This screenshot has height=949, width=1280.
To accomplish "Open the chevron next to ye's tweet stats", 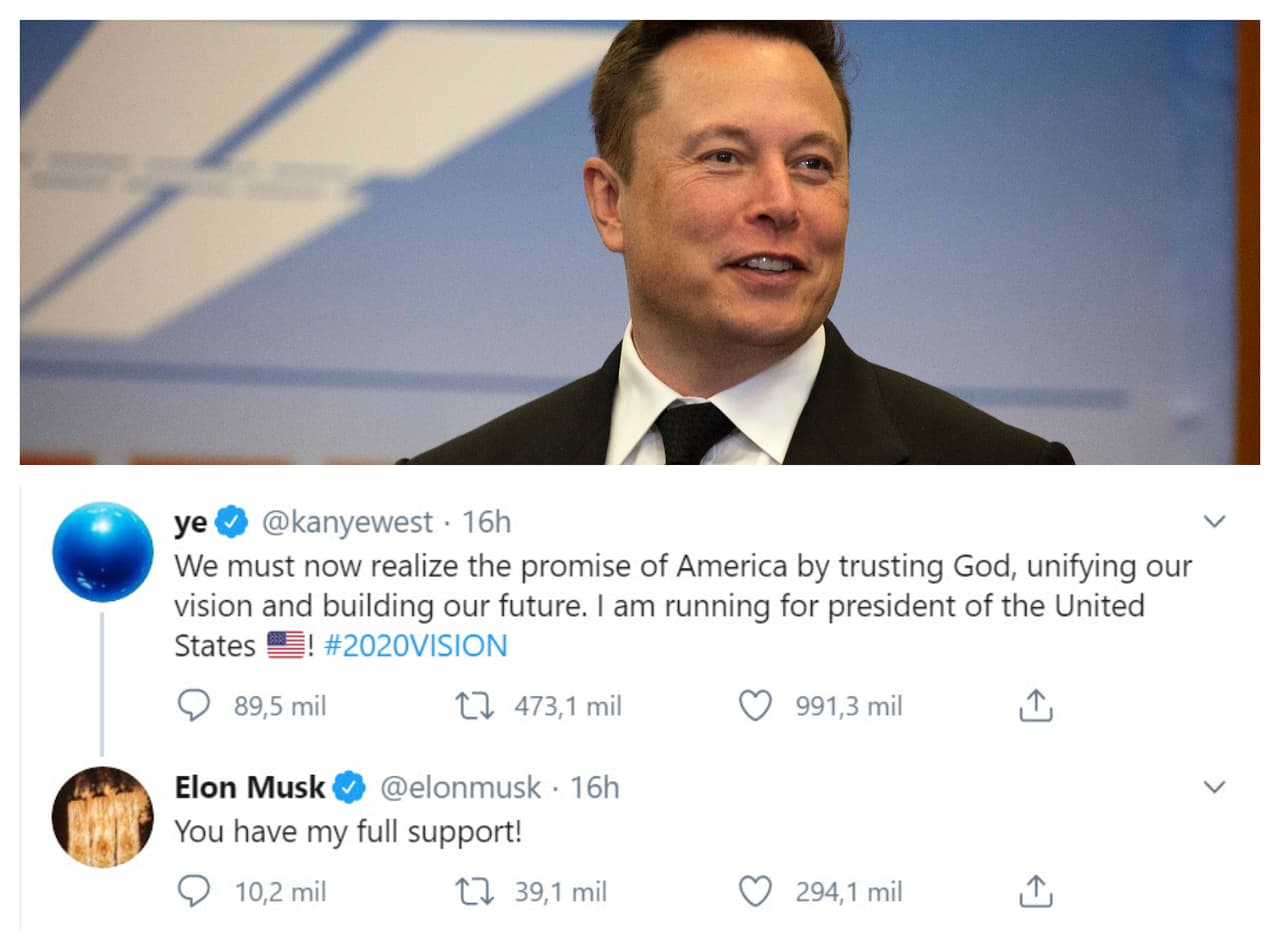I will click(1215, 520).
